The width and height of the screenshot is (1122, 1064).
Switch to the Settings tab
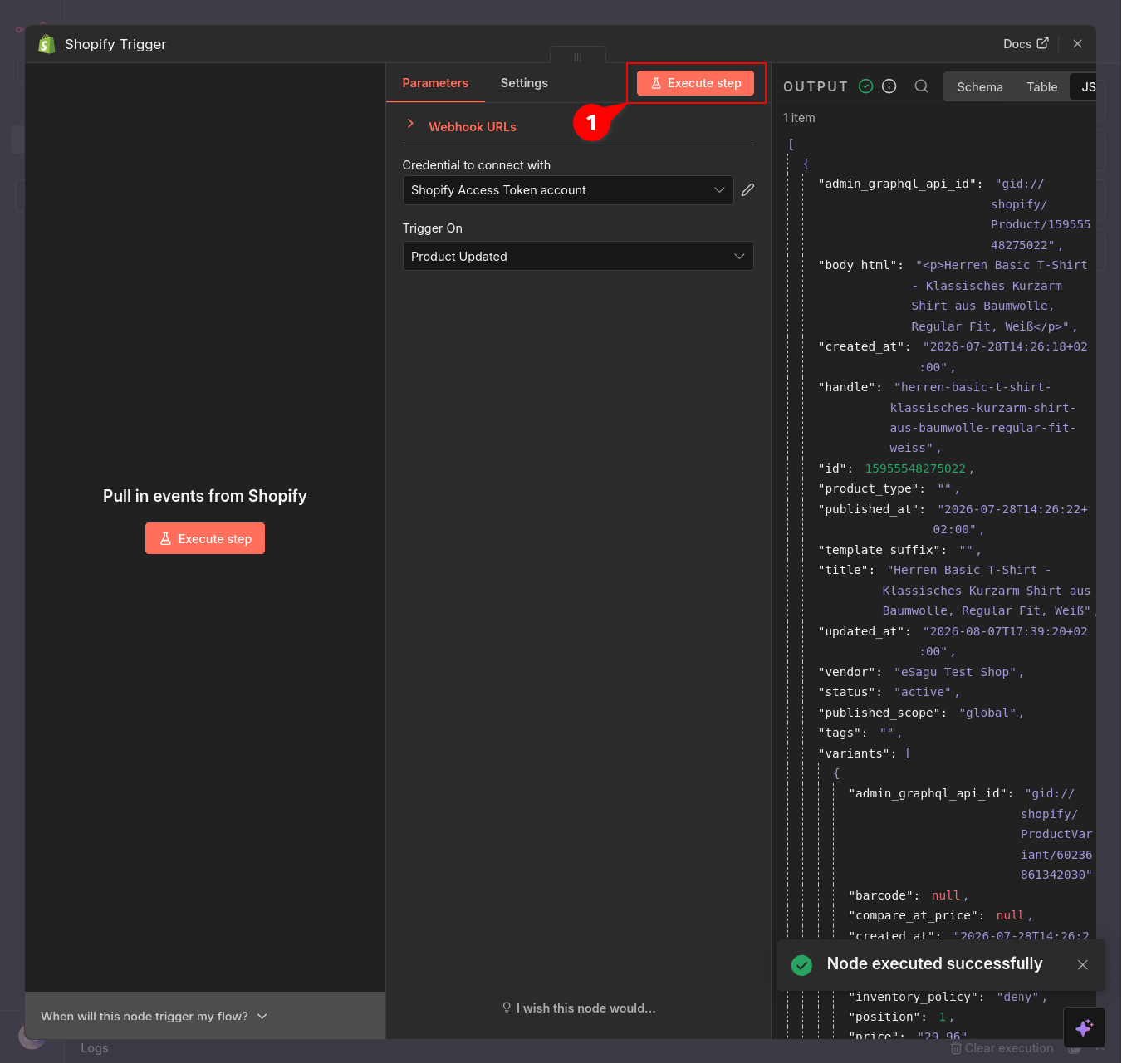[524, 83]
